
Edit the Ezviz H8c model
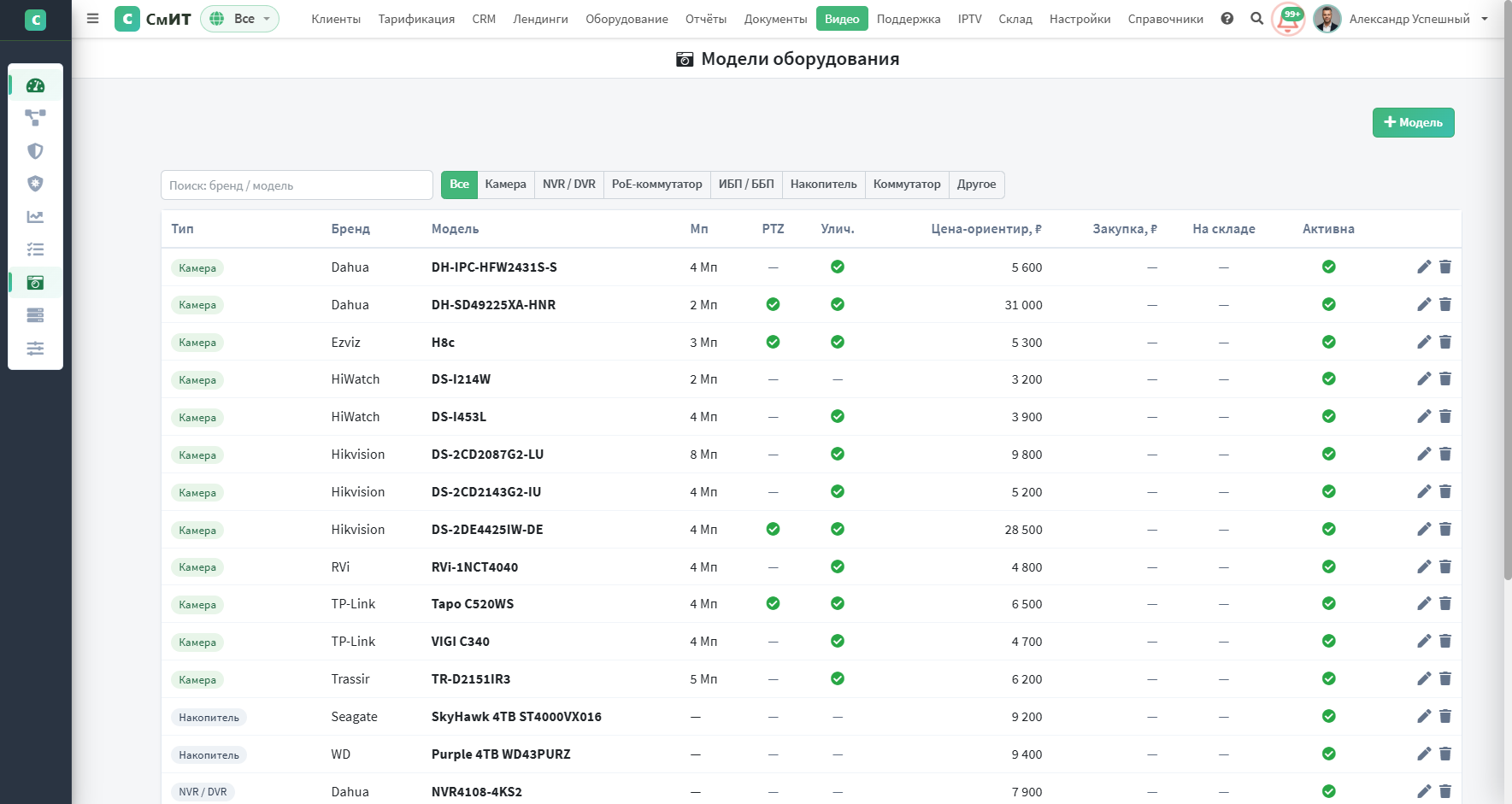[1424, 342]
